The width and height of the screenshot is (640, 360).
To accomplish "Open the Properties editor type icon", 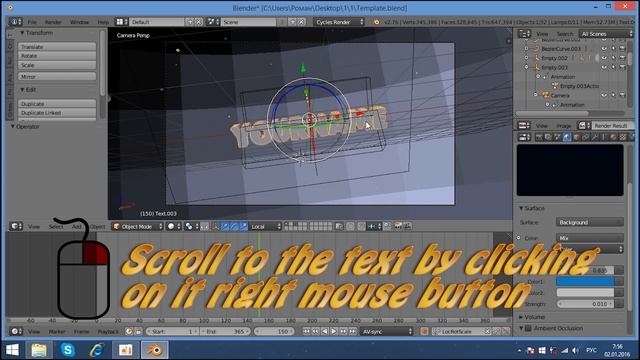I will click(524, 138).
